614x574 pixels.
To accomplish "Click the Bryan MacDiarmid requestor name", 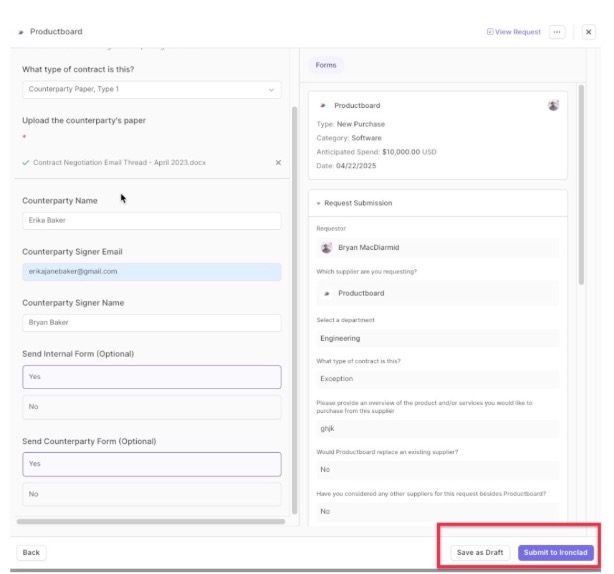I will (368, 247).
